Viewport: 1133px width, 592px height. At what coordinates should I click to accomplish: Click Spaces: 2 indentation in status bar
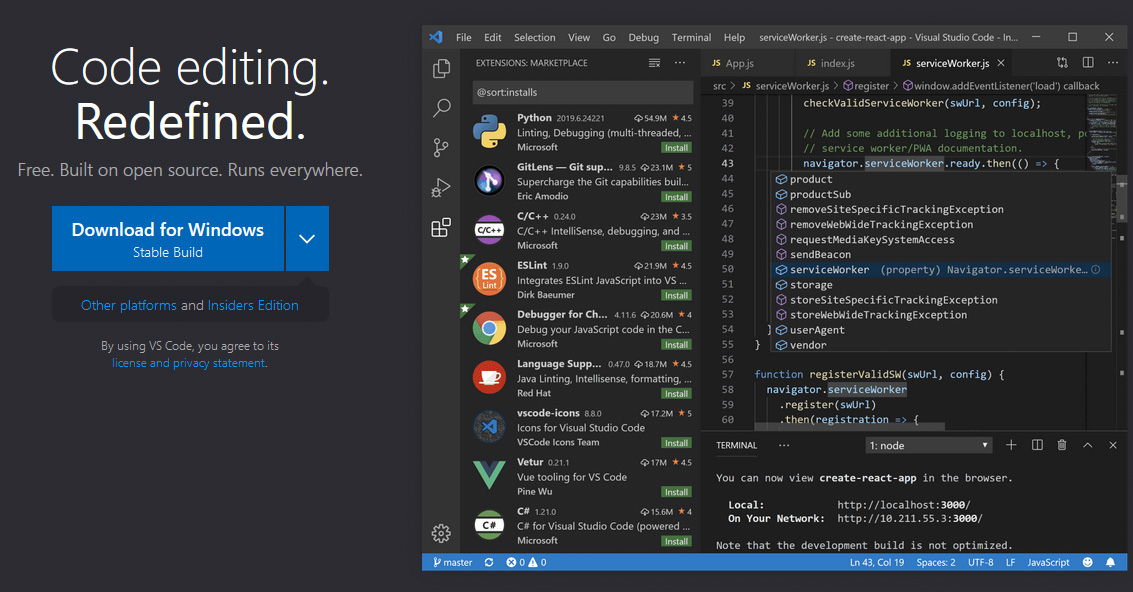[x=936, y=562]
